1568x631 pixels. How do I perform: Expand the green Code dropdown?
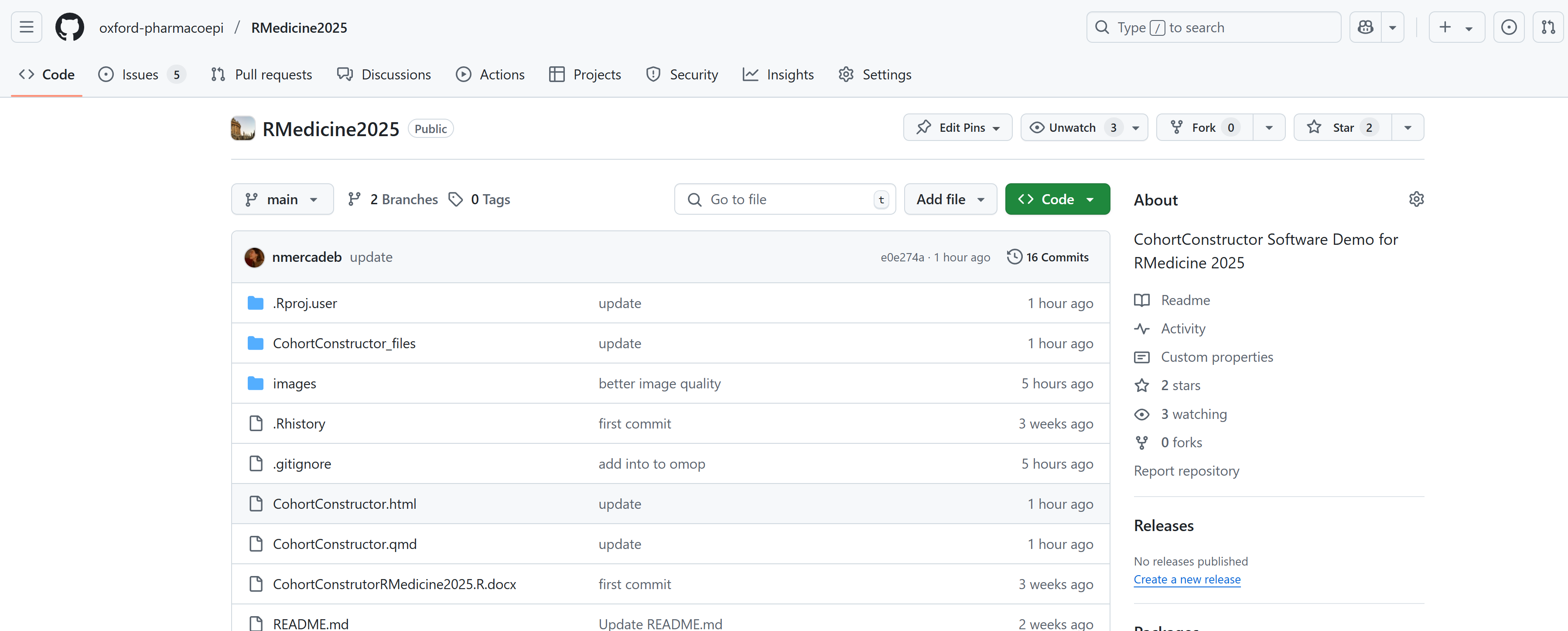pos(1057,199)
